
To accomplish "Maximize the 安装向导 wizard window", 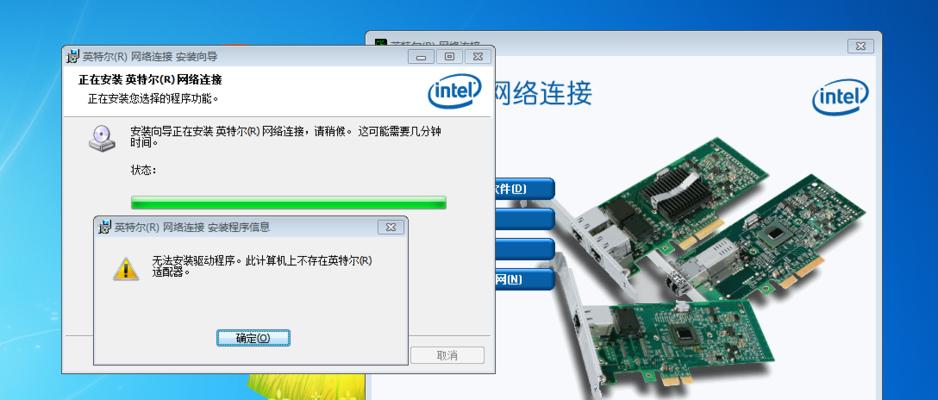I will pyautogui.click(x=449, y=57).
